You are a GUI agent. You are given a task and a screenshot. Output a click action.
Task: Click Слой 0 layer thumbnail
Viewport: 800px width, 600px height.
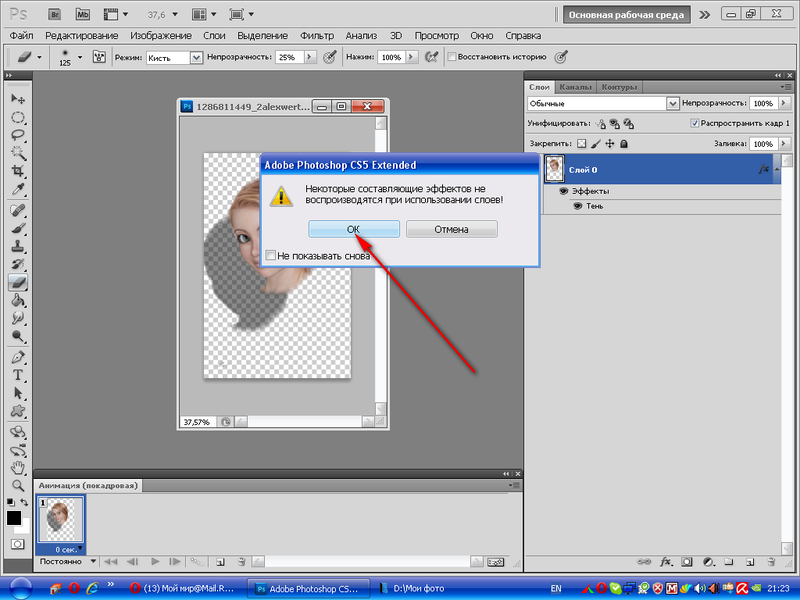point(554,169)
